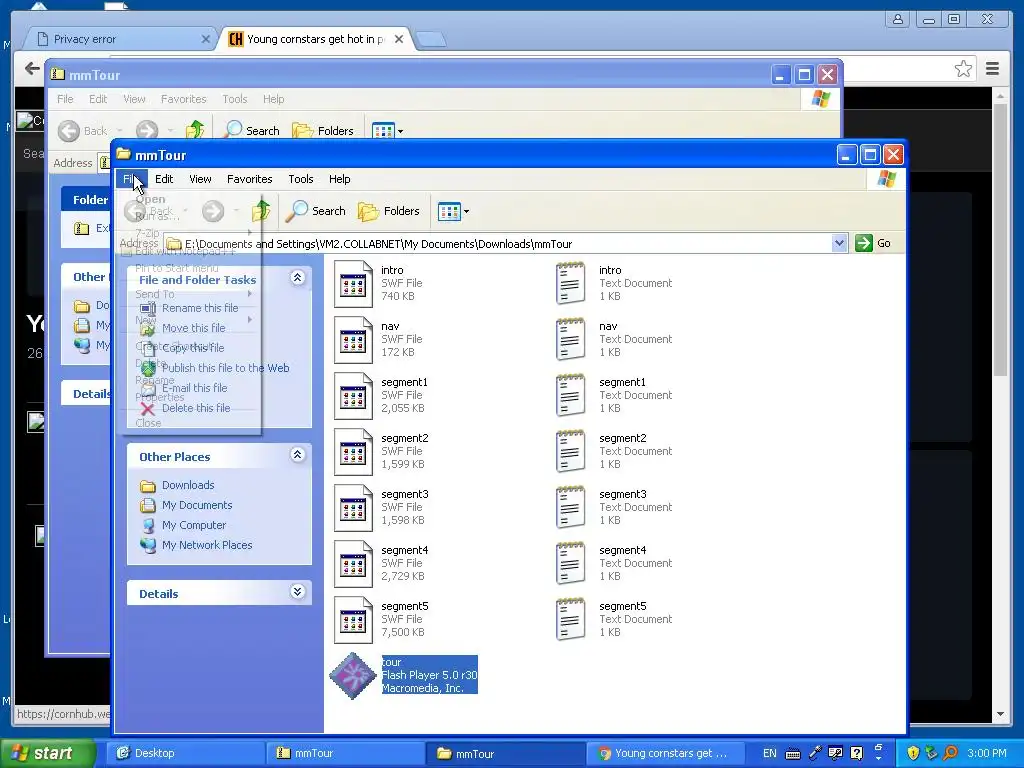This screenshot has width=1024, height=768.
Task: Switch to Desktop taskbar button
Action: (186, 754)
